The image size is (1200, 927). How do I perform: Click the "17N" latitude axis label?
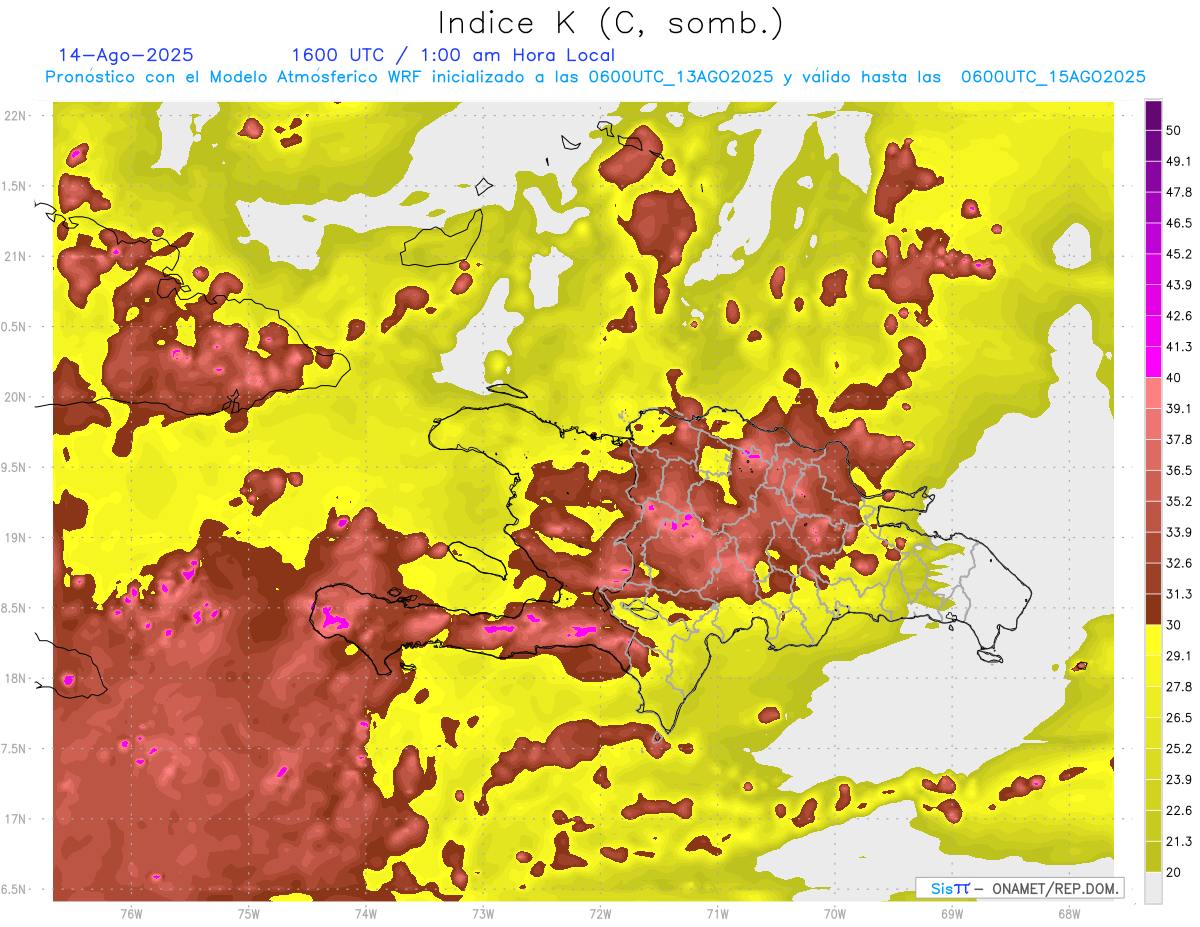tap(14, 819)
